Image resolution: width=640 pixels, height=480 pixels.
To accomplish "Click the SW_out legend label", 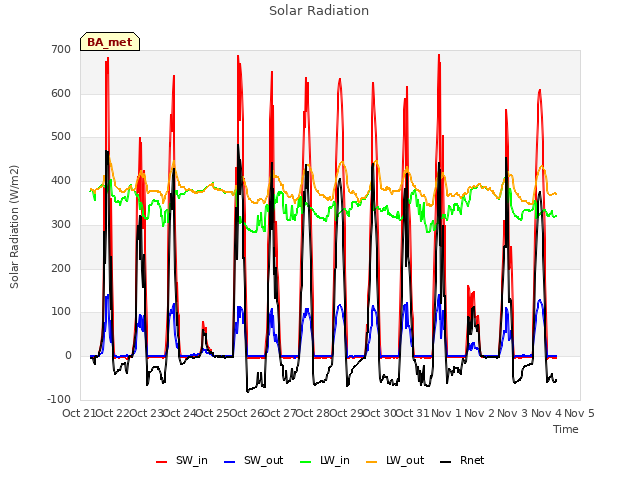I will [x=263, y=460].
